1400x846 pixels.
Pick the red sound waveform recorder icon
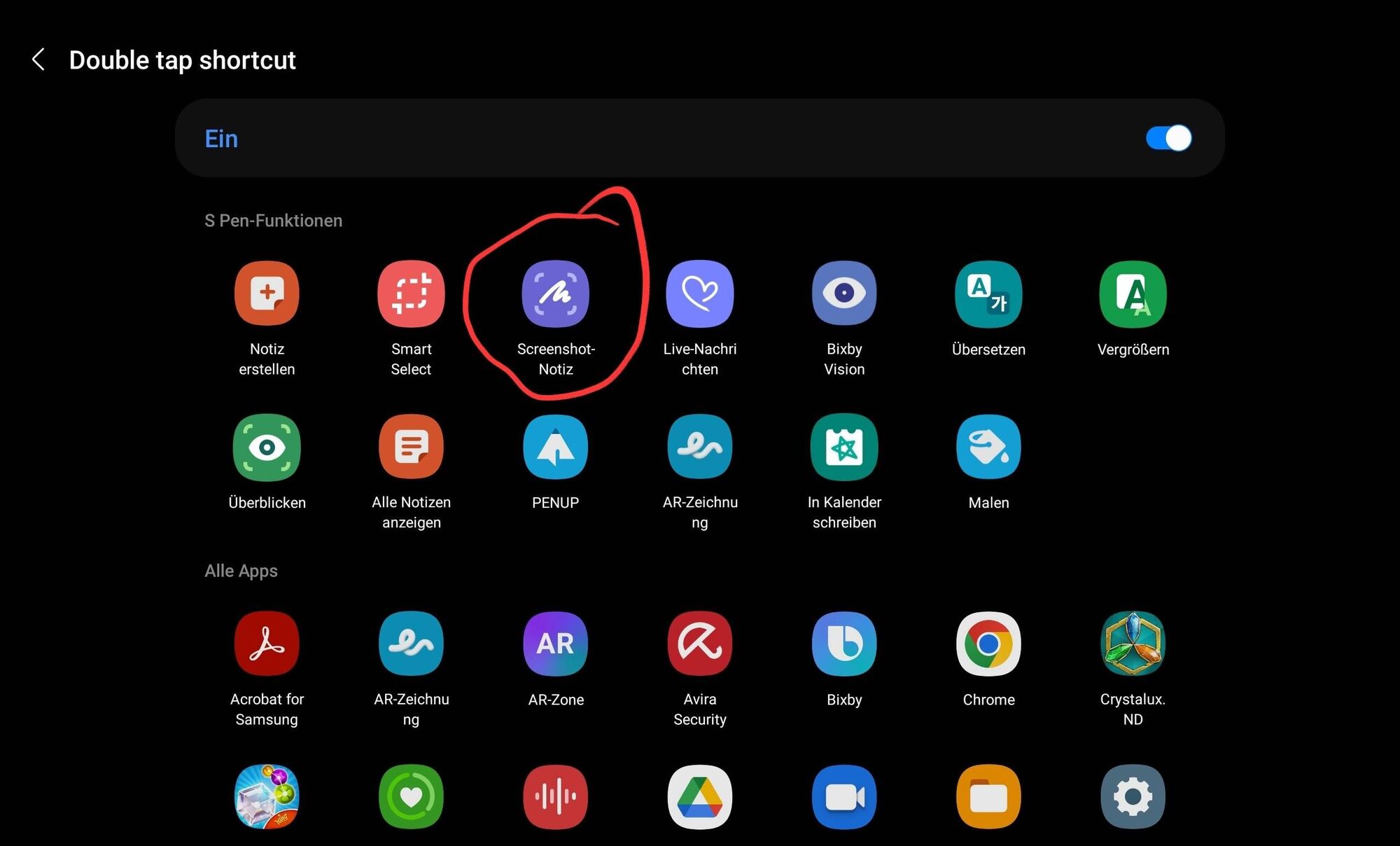coord(556,797)
